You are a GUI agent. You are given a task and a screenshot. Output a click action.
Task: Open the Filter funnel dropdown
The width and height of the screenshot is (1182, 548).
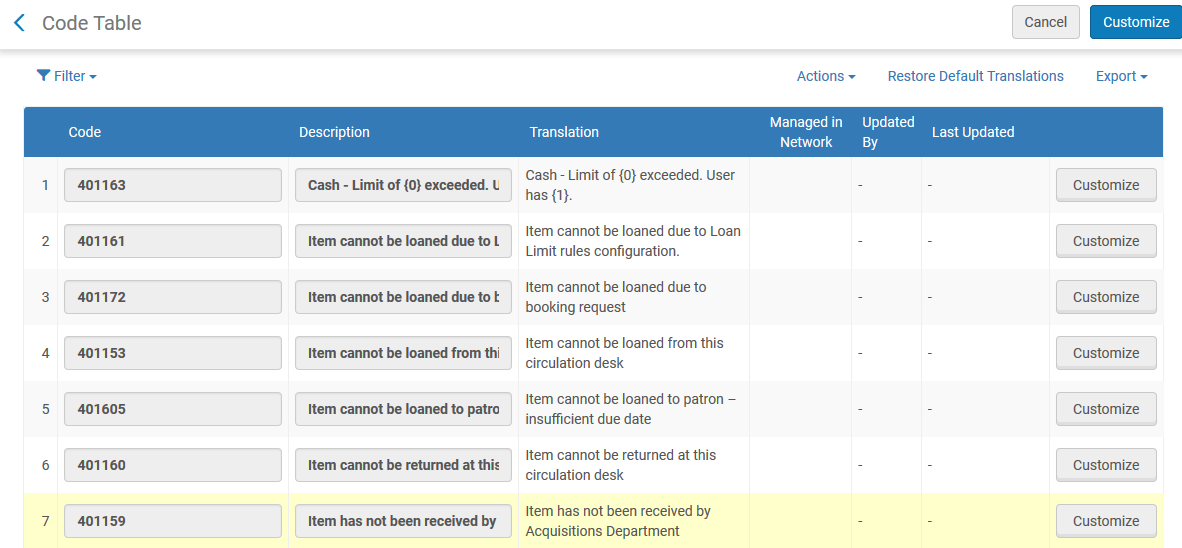tap(66, 76)
